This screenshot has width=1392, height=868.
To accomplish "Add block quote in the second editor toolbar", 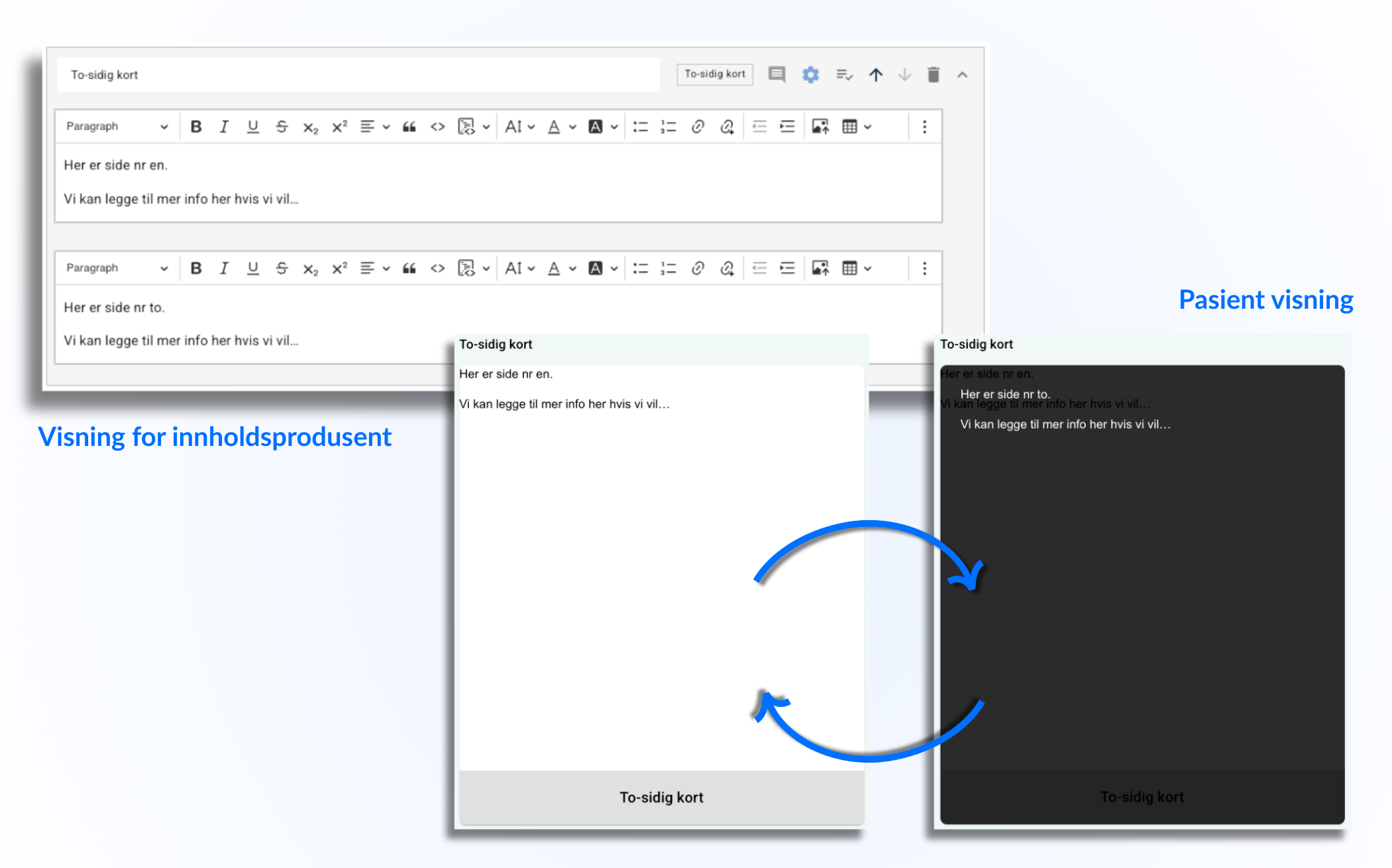I will click(x=409, y=268).
